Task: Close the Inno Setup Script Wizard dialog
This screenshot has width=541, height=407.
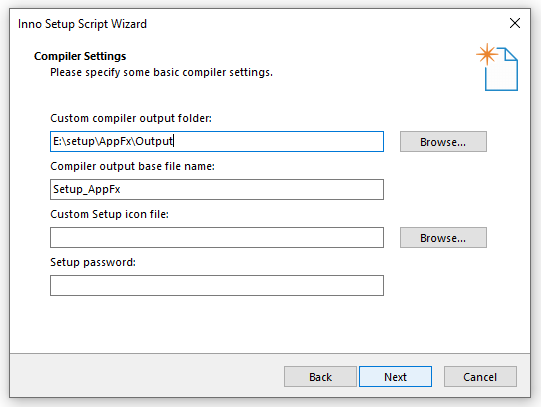Action: click(514, 23)
